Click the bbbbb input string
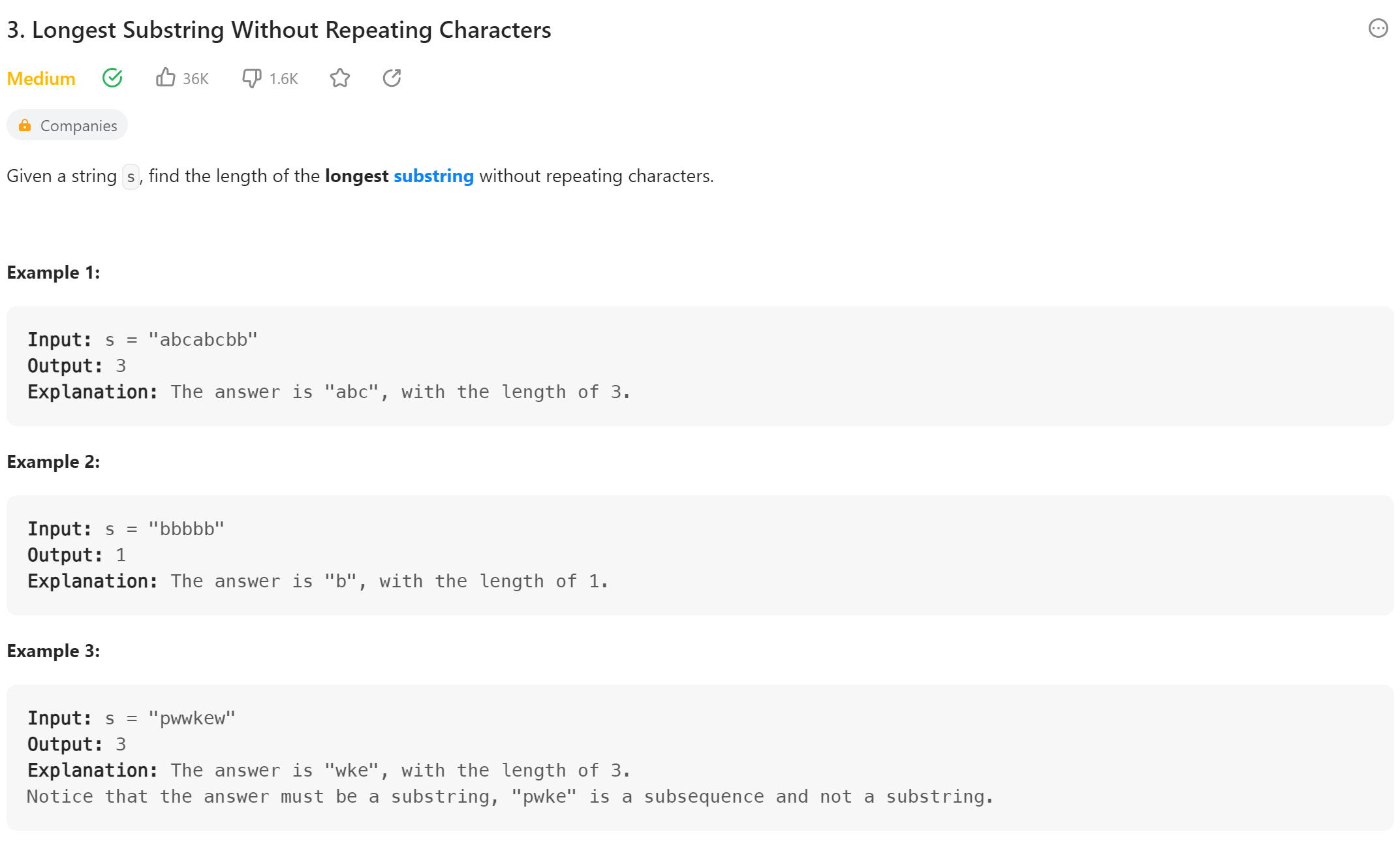The height and width of the screenshot is (849, 1400). click(x=186, y=529)
